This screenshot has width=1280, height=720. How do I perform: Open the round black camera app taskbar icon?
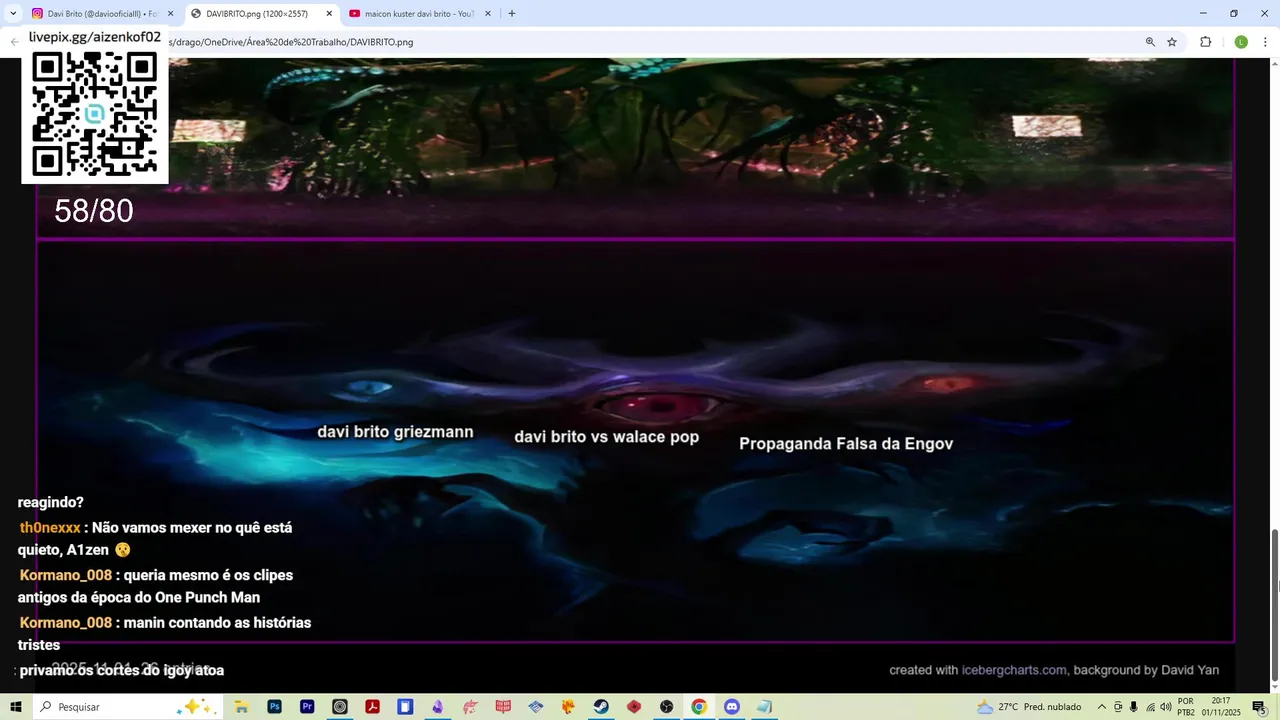[x=340, y=707]
